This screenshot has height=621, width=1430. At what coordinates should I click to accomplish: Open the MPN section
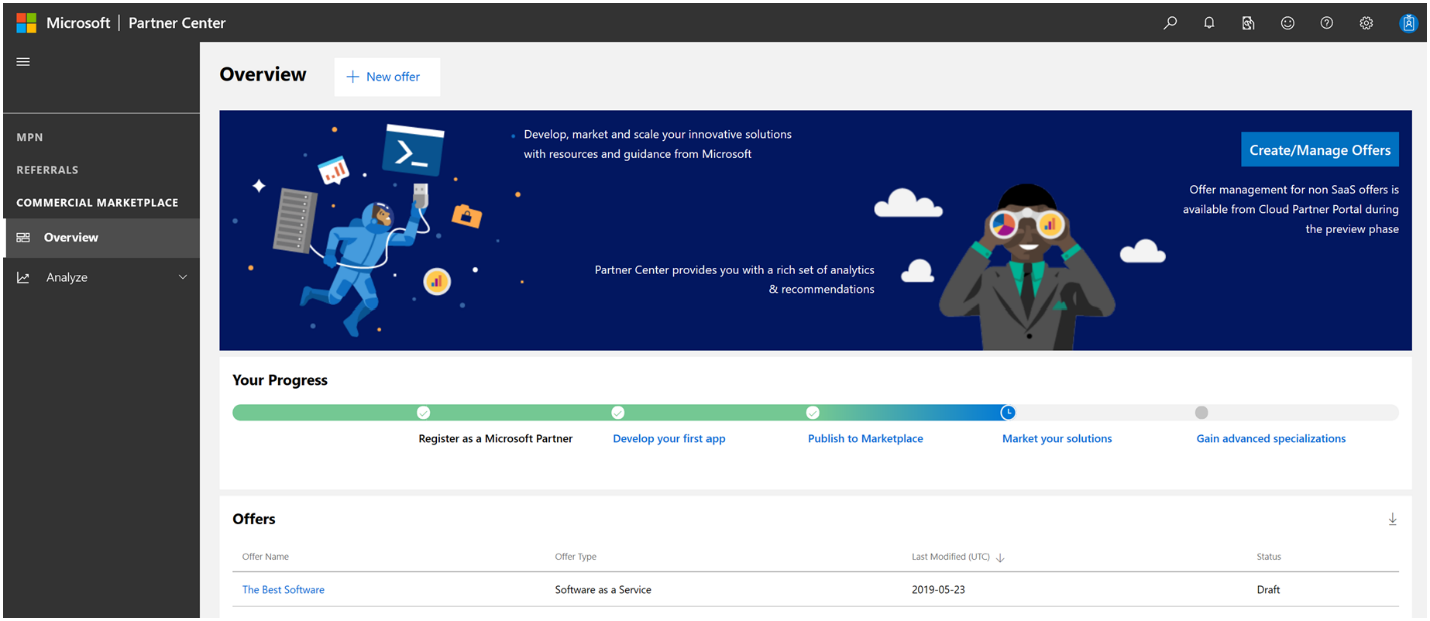pyautogui.click(x=30, y=137)
